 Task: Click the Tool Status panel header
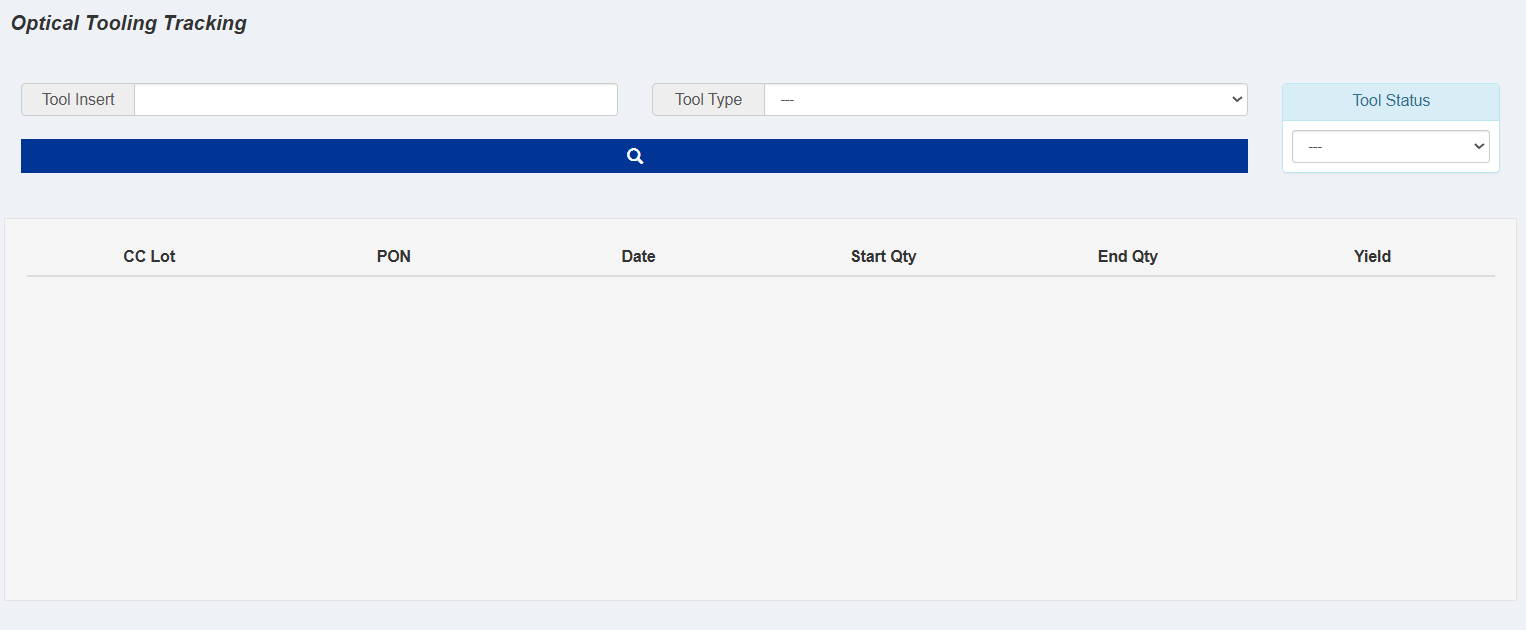click(1390, 101)
